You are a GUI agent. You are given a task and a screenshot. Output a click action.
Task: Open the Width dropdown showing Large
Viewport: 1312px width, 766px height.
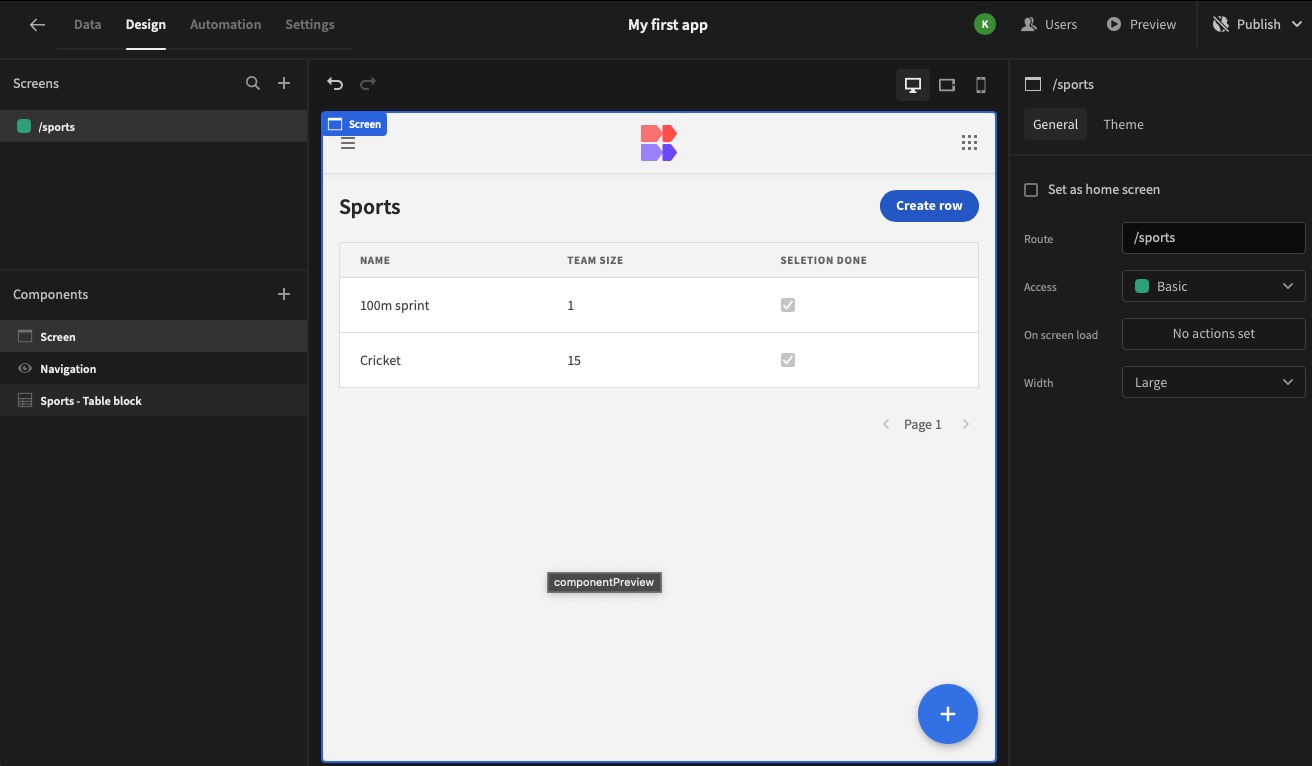tap(1213, 382)
